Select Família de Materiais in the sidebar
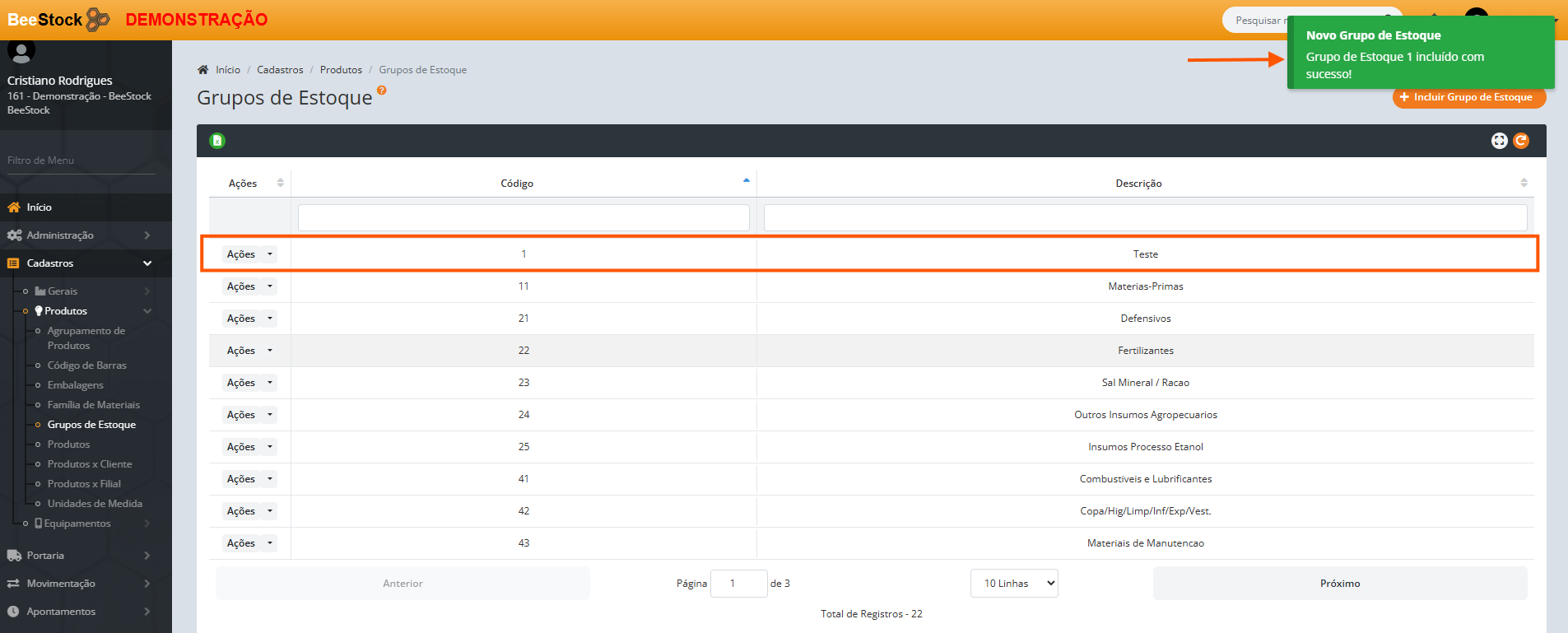The width and height of the screenshot is (1568, 633). pyautogui.click(x=94, y=405)
